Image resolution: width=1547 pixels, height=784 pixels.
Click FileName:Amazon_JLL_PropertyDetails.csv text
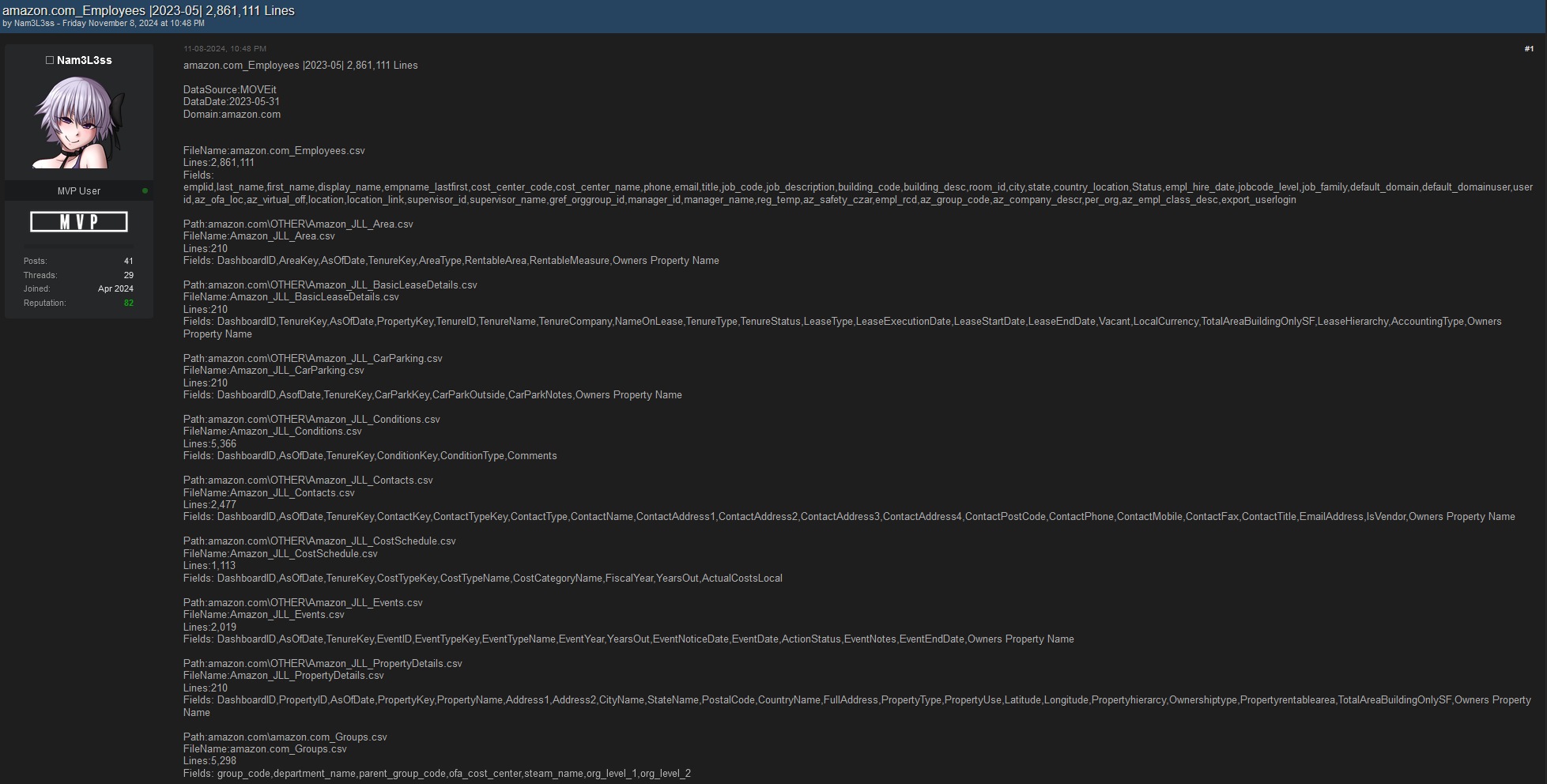tap(284, 676)
